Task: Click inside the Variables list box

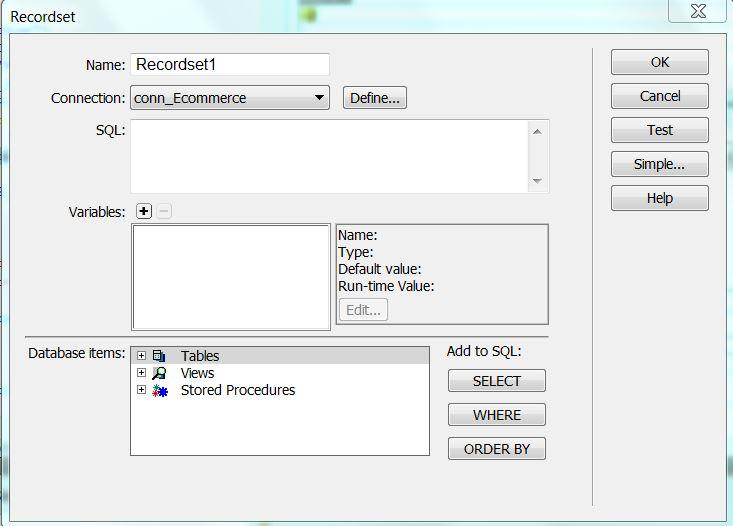Action: tap(231, 277)
